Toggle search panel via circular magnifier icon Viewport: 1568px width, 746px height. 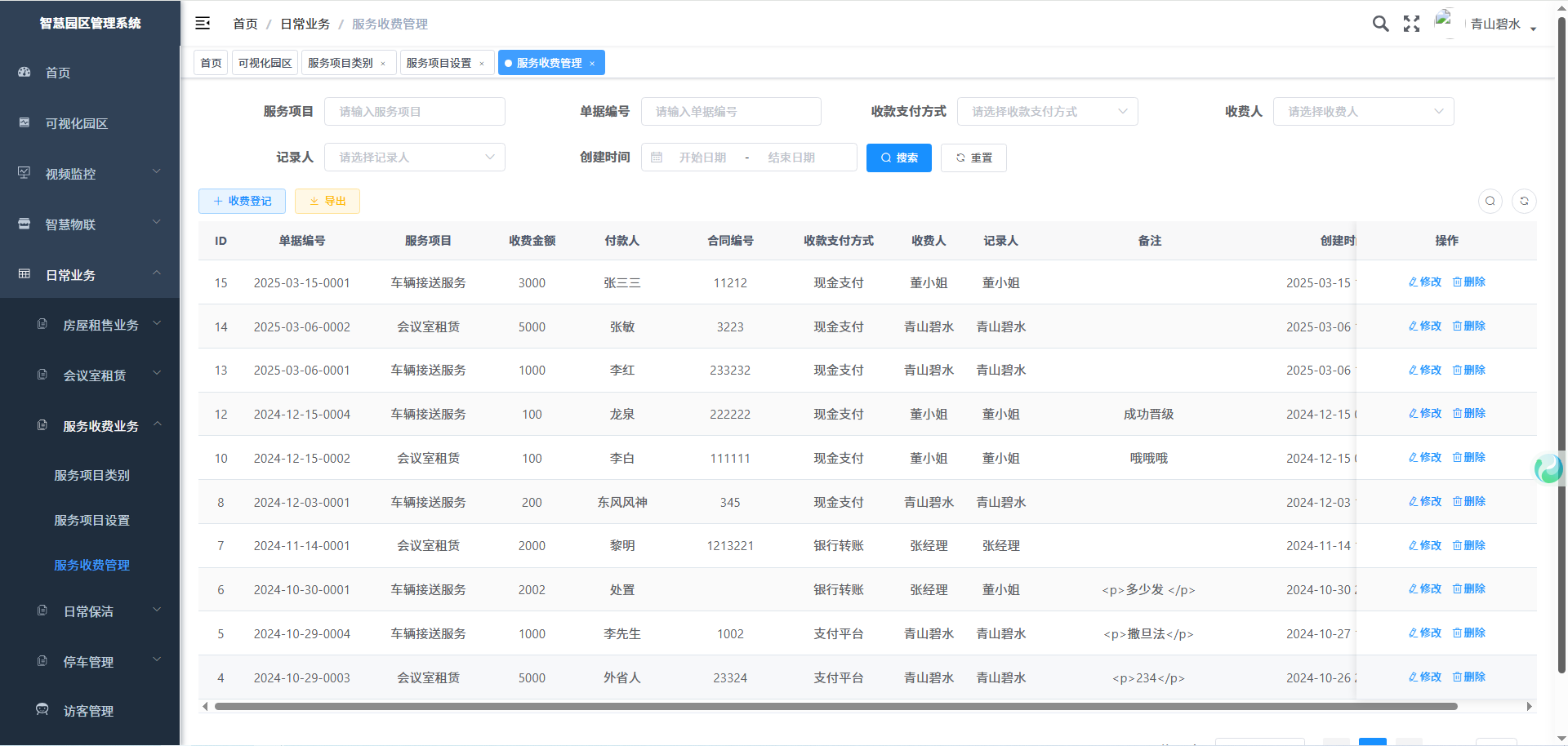pos(1490,201)
